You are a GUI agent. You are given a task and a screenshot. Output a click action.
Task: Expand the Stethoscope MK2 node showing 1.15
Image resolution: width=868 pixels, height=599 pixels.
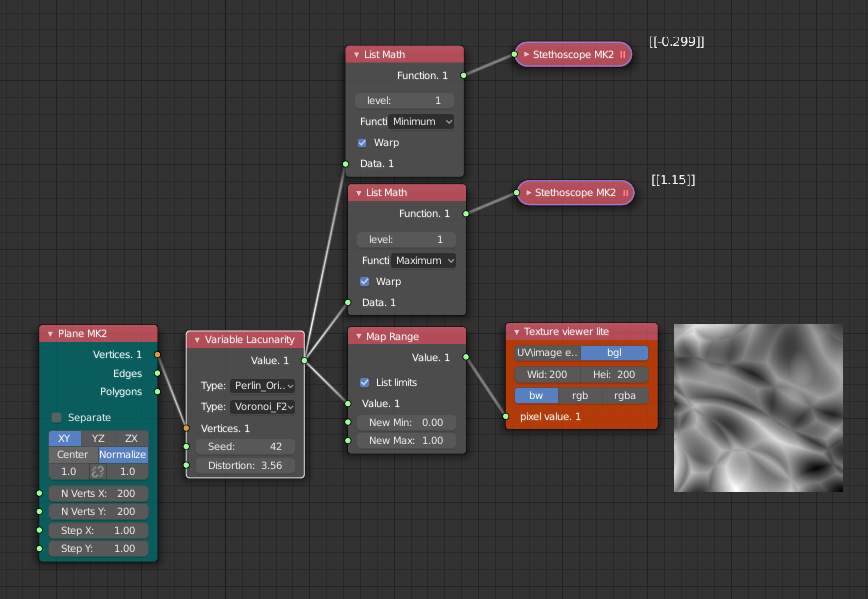tap(529, 193)
